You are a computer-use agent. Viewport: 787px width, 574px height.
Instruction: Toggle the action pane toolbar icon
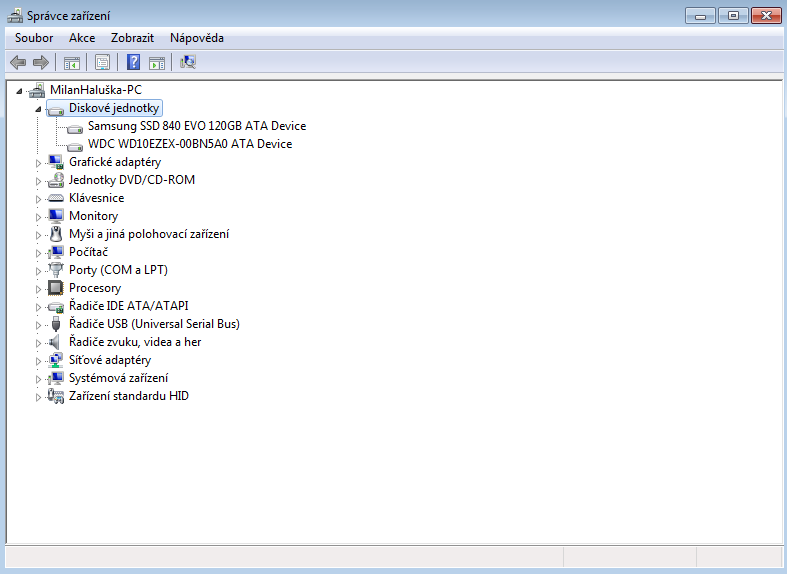[x=157, y=63]
